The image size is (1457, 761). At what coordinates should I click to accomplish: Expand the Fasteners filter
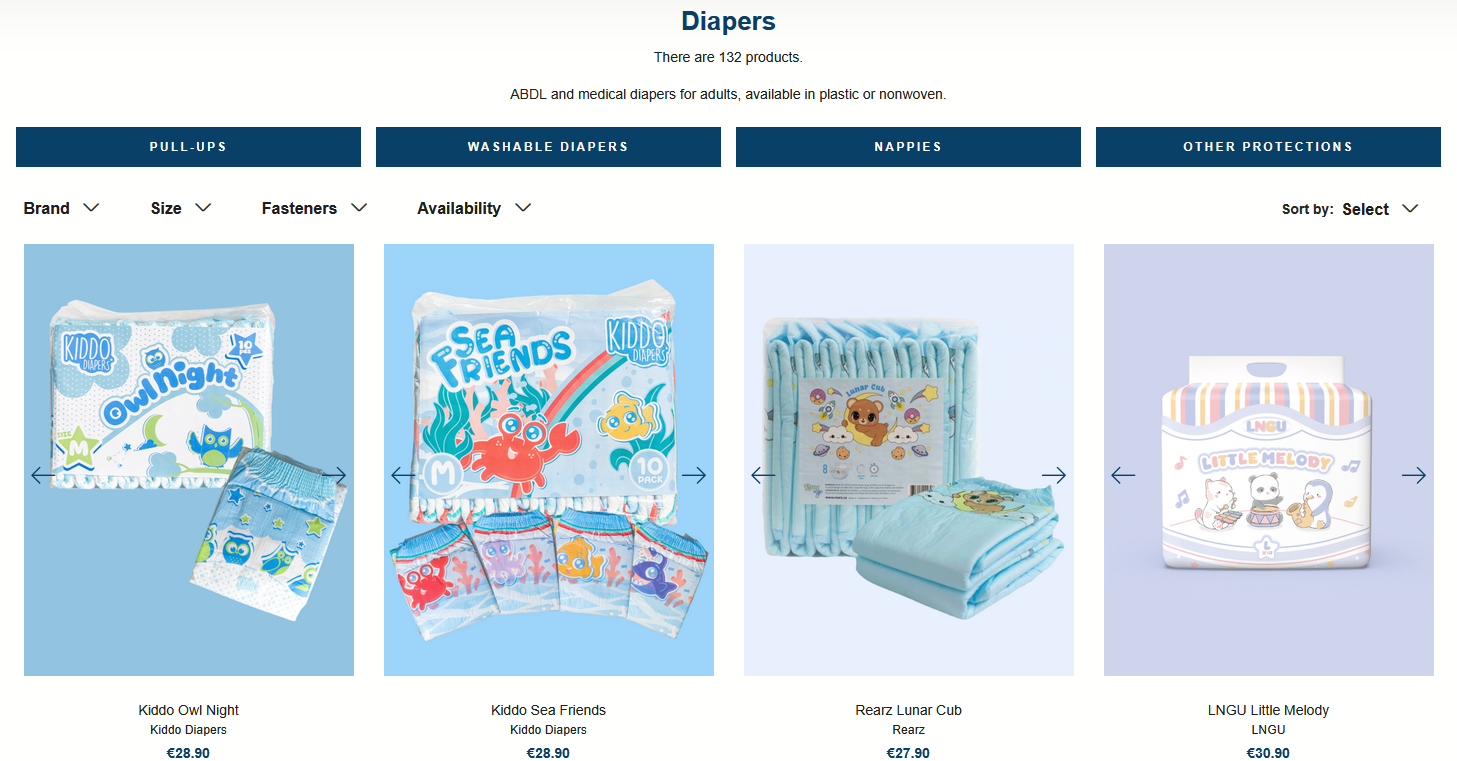[315, 208]
